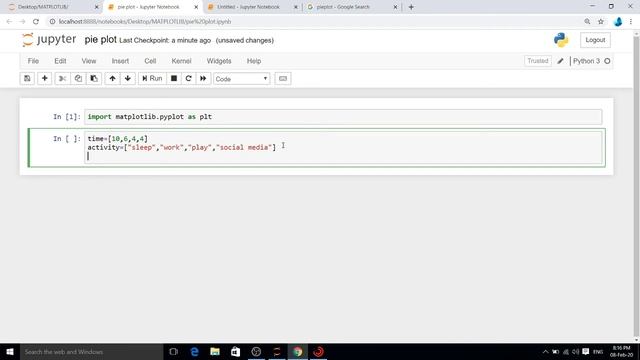Open Chrome three-dot menu

[631, 22]
